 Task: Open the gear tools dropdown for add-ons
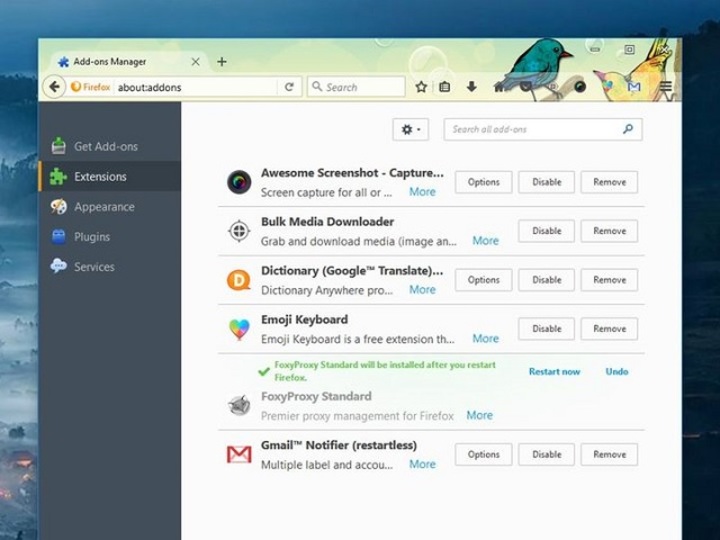click(x=411, y=129)
